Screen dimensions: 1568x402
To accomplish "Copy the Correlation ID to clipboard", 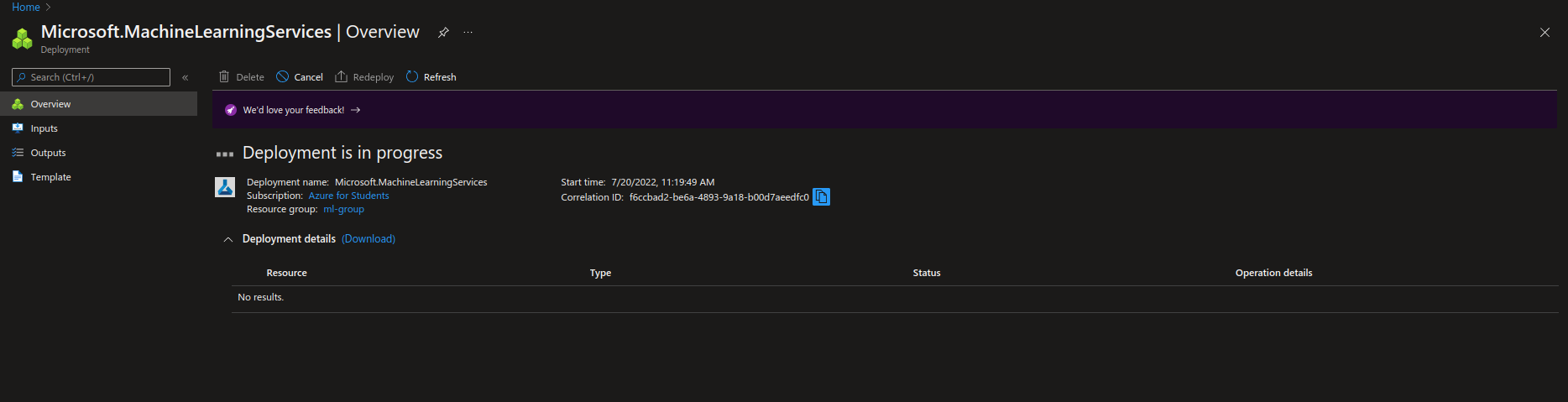I will (821, 196).
